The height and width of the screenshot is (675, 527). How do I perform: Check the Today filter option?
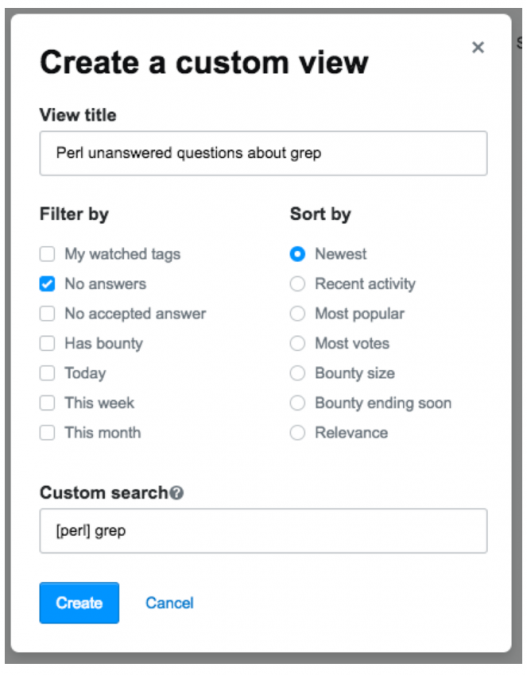click(x=47, y=373)
